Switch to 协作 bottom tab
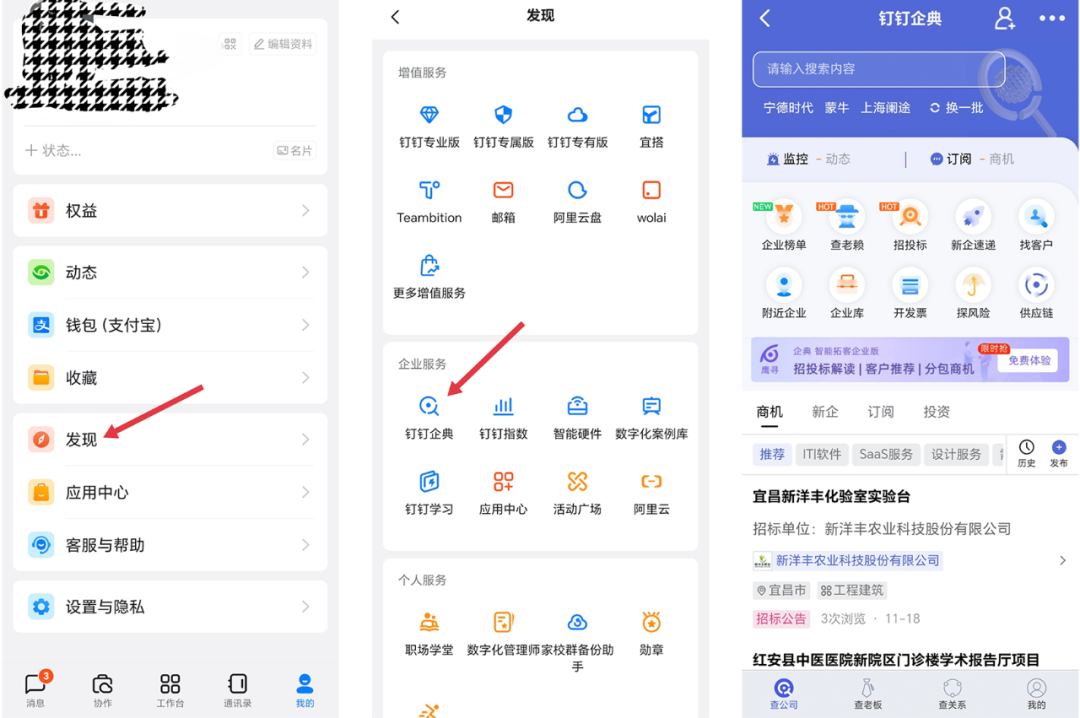Viewport: 1080px width, 718px height. tap(103, 690)
